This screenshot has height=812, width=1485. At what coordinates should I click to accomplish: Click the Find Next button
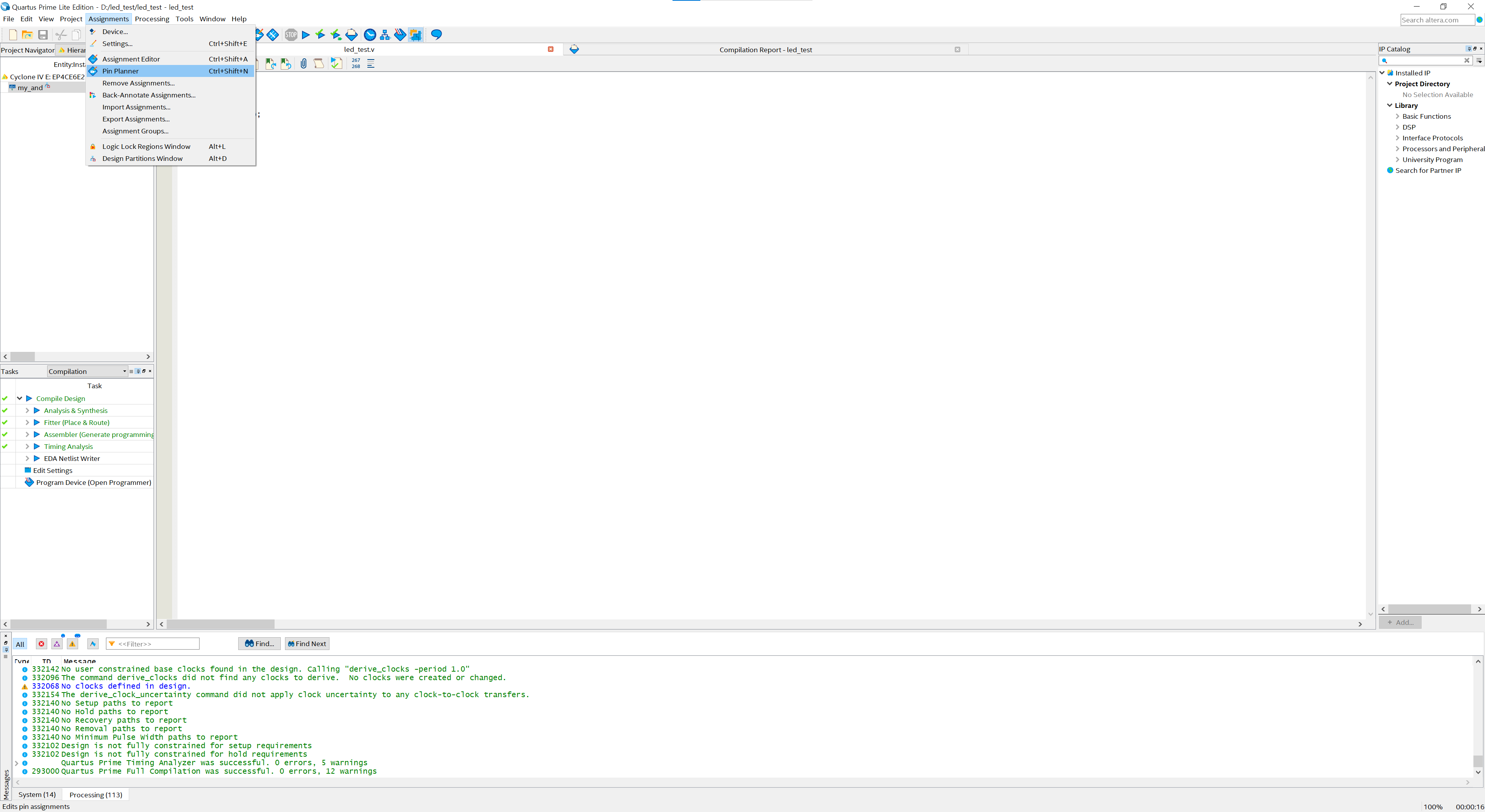[x=307, y=644]
